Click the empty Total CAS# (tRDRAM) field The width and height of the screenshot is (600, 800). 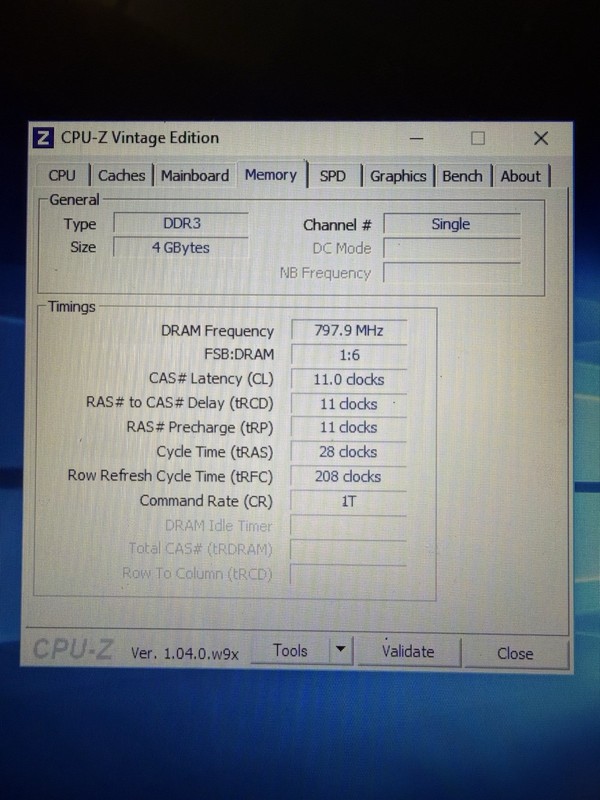pyautogui.click(x=349, y=550)
